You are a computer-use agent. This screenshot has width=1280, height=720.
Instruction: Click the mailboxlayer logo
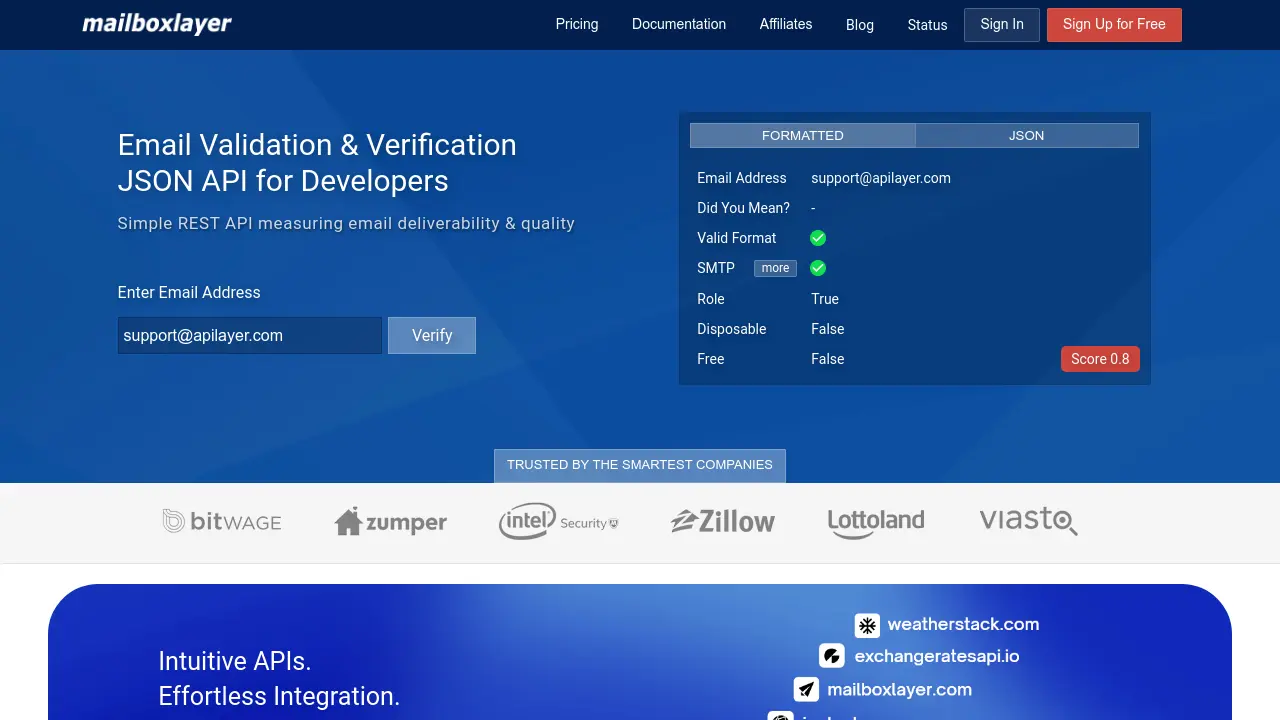[x=157, y=24]
